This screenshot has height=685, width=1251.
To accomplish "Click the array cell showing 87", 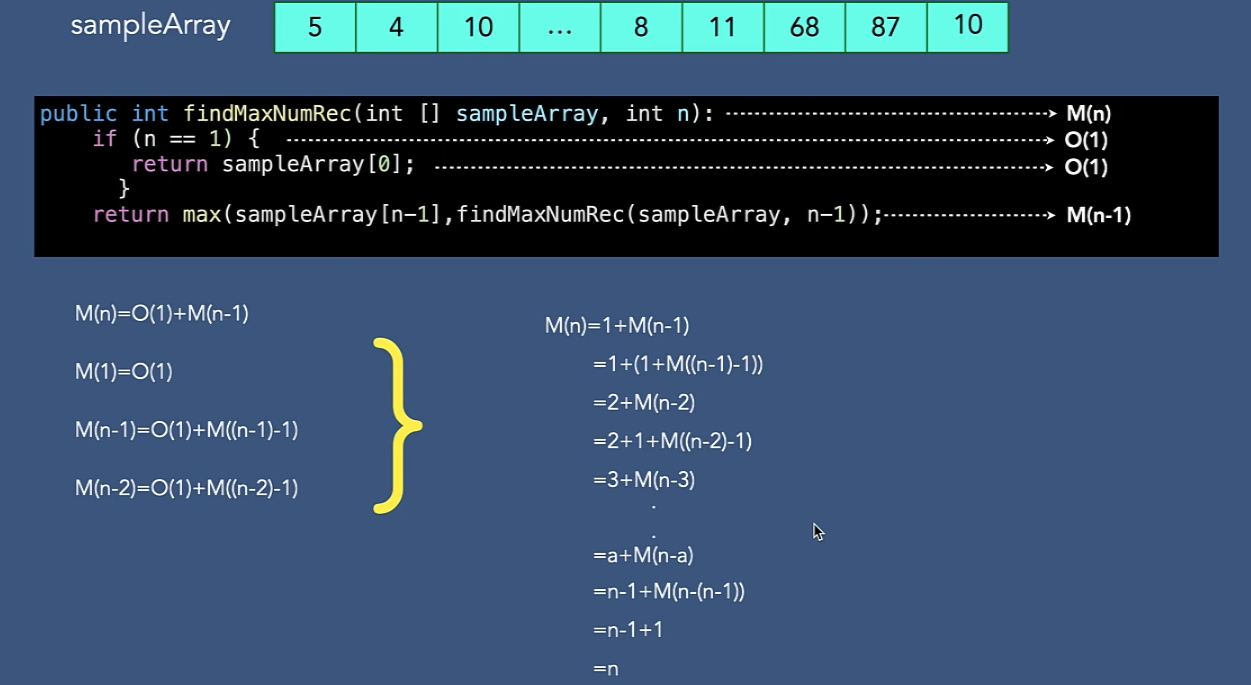I will [885, 28].
